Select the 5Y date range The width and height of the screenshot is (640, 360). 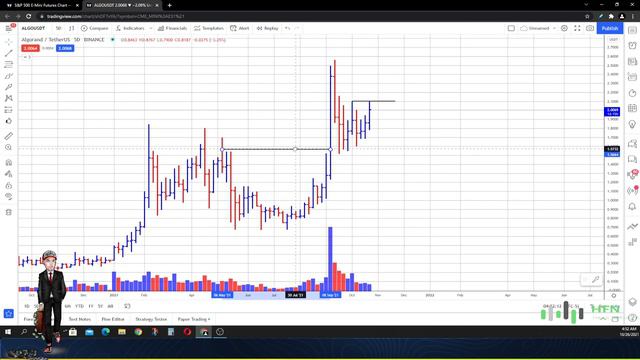point(100,306)
